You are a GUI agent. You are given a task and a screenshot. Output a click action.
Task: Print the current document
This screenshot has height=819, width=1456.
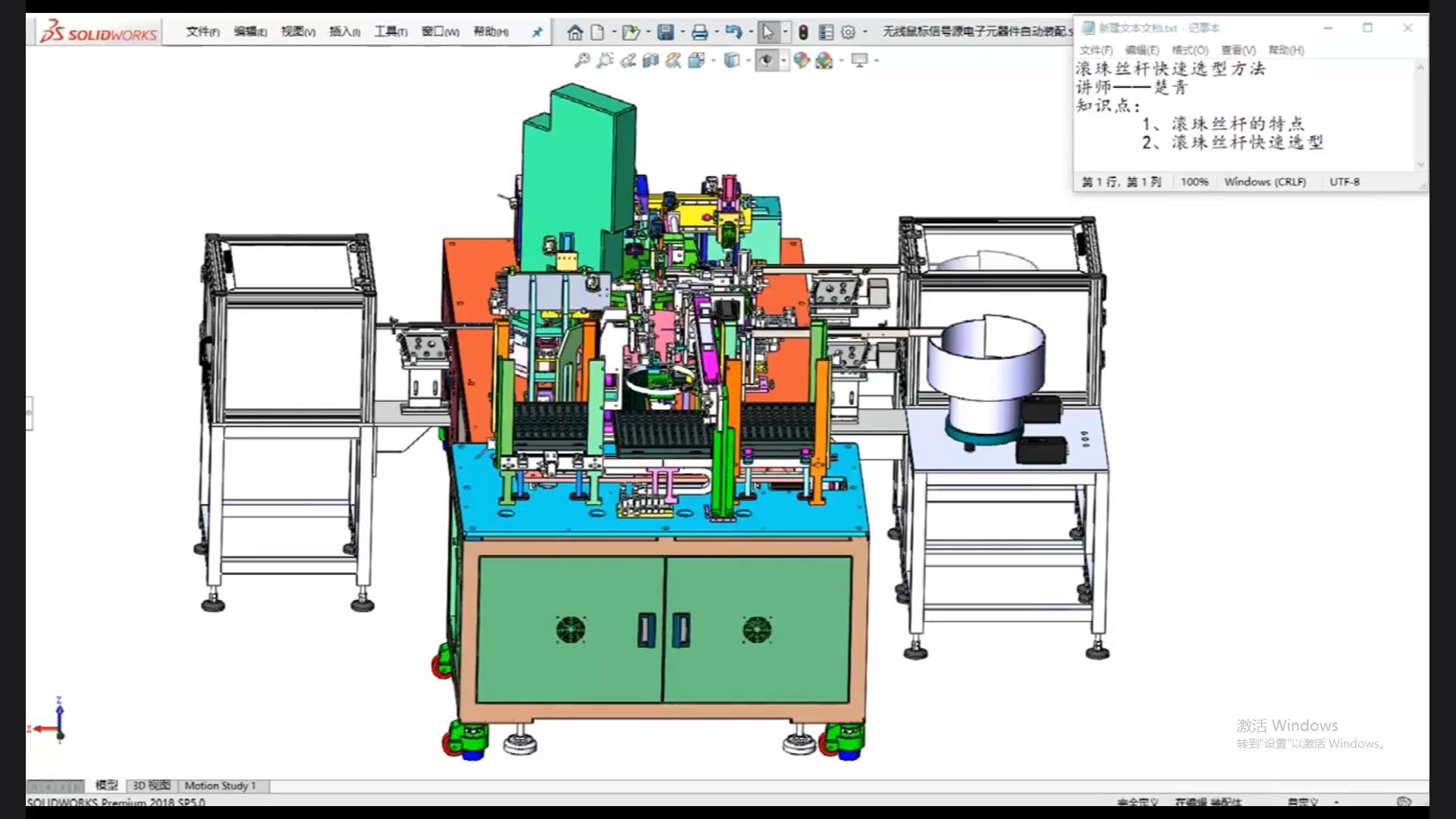(x=699, y=32)
